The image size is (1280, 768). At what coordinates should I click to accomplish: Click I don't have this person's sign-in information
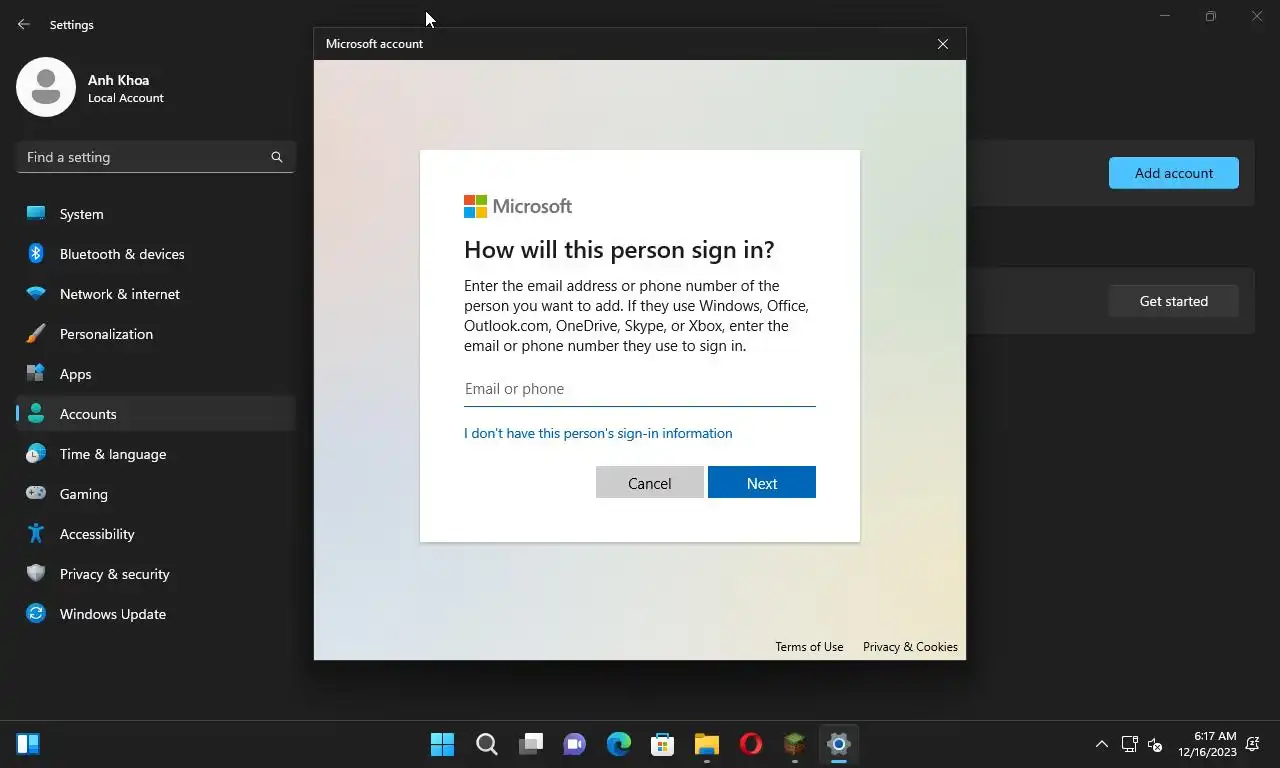point(598,433)
